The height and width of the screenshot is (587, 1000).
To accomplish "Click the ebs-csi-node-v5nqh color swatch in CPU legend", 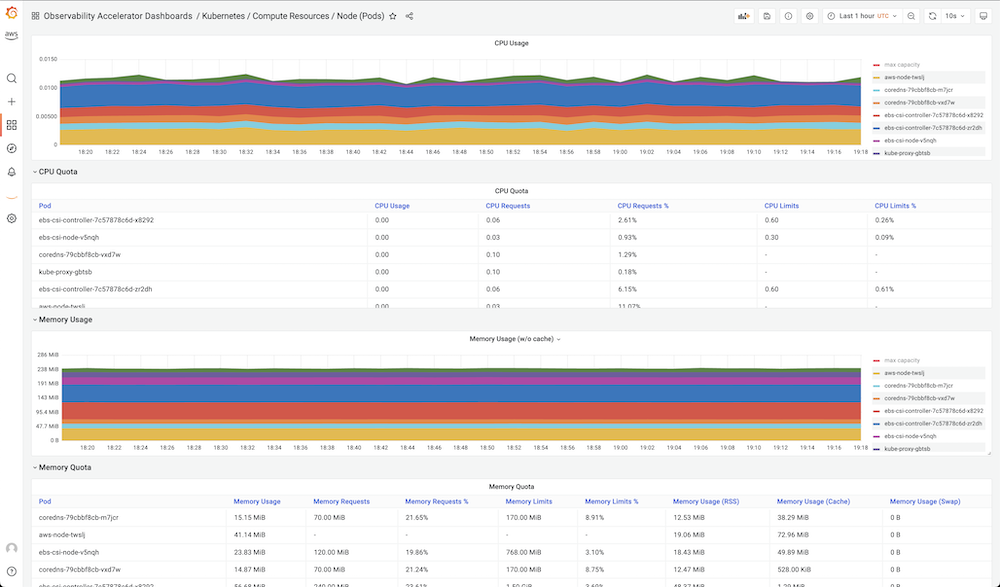I will (877, 141).
